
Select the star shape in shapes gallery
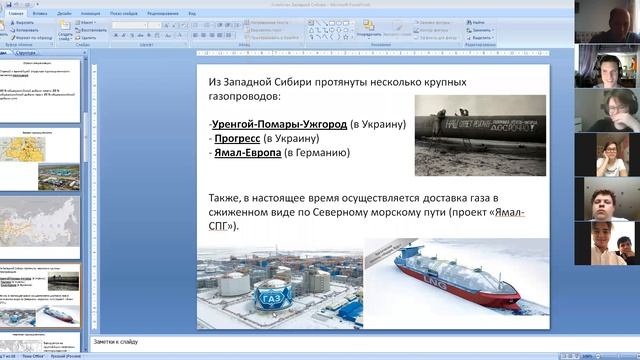[345, 37]
